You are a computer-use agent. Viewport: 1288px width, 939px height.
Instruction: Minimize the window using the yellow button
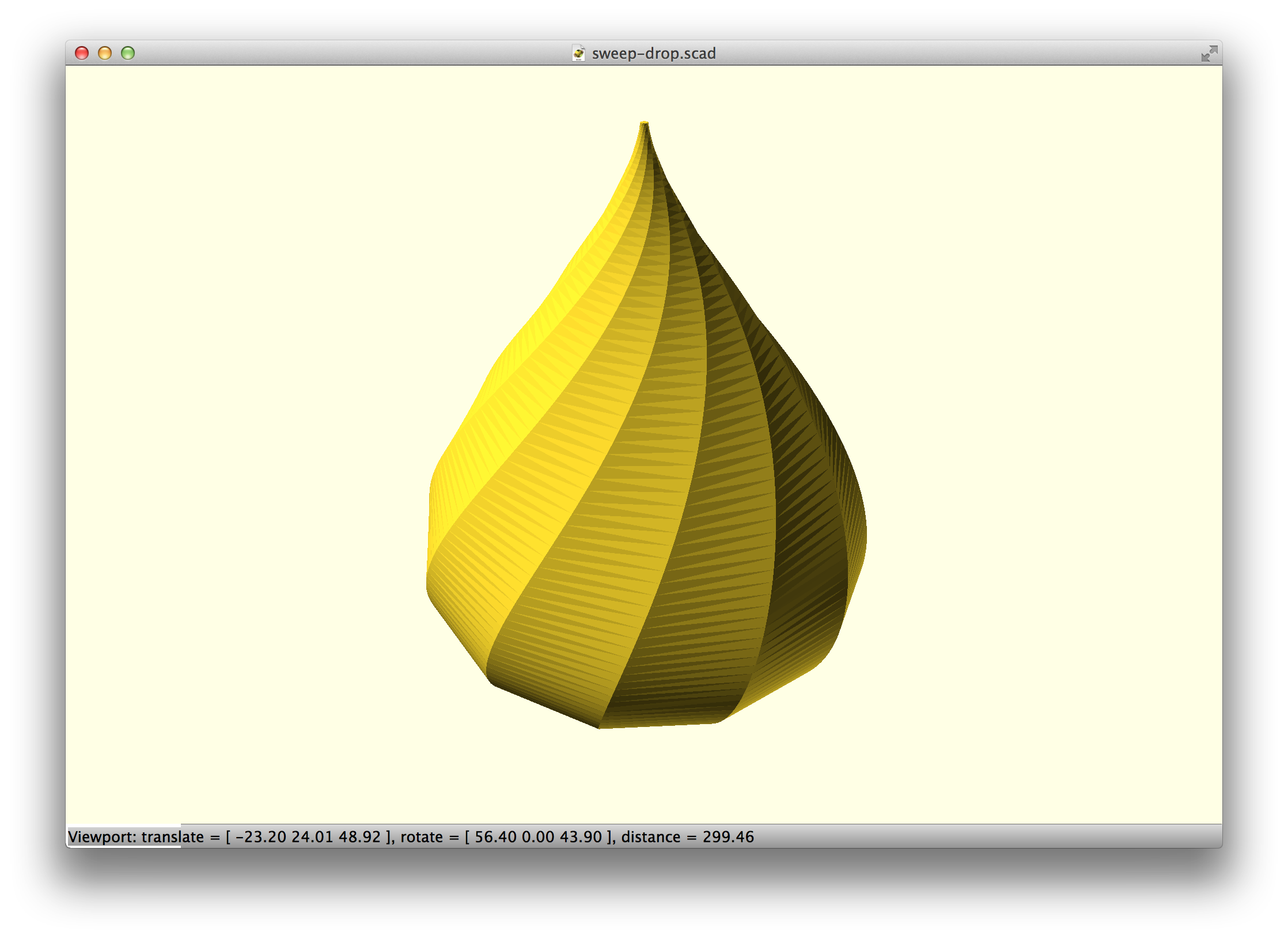[x=105, y=53]
